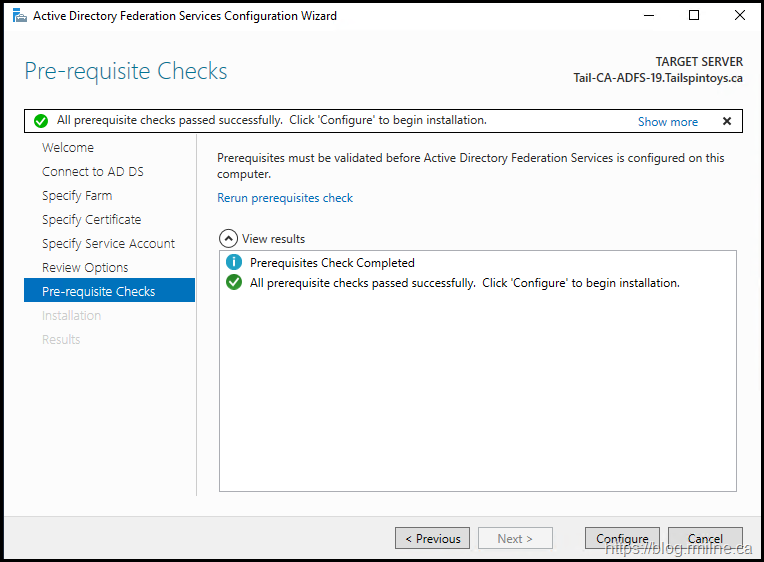
Task: Open Specify Service Account step
Action: click(108, 243)
